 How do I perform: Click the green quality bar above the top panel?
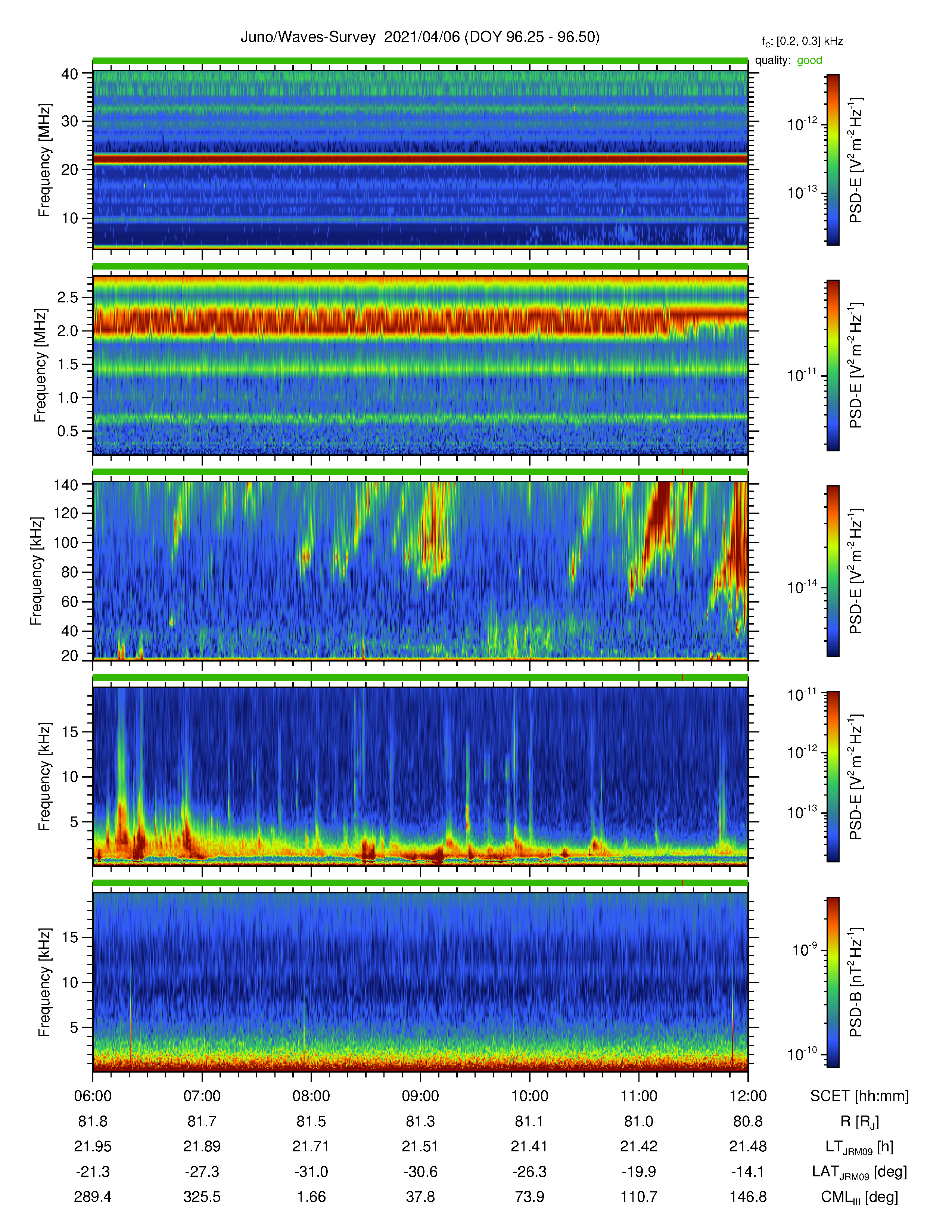(420, 61)
